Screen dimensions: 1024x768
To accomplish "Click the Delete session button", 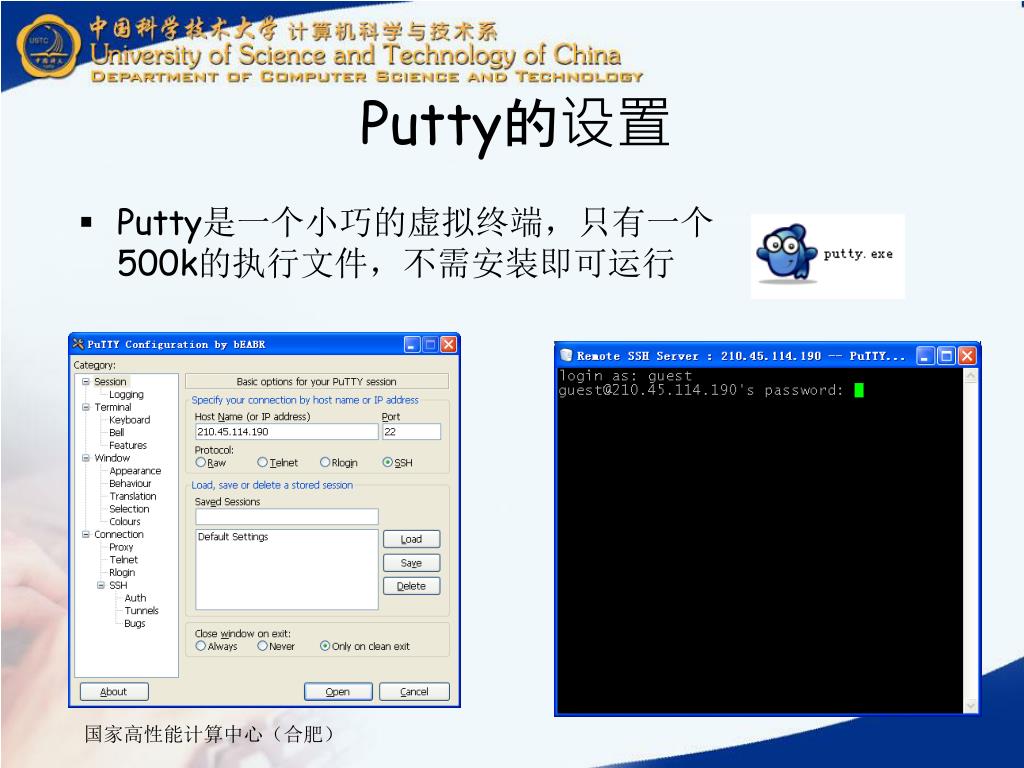I will tap(411, 586).
